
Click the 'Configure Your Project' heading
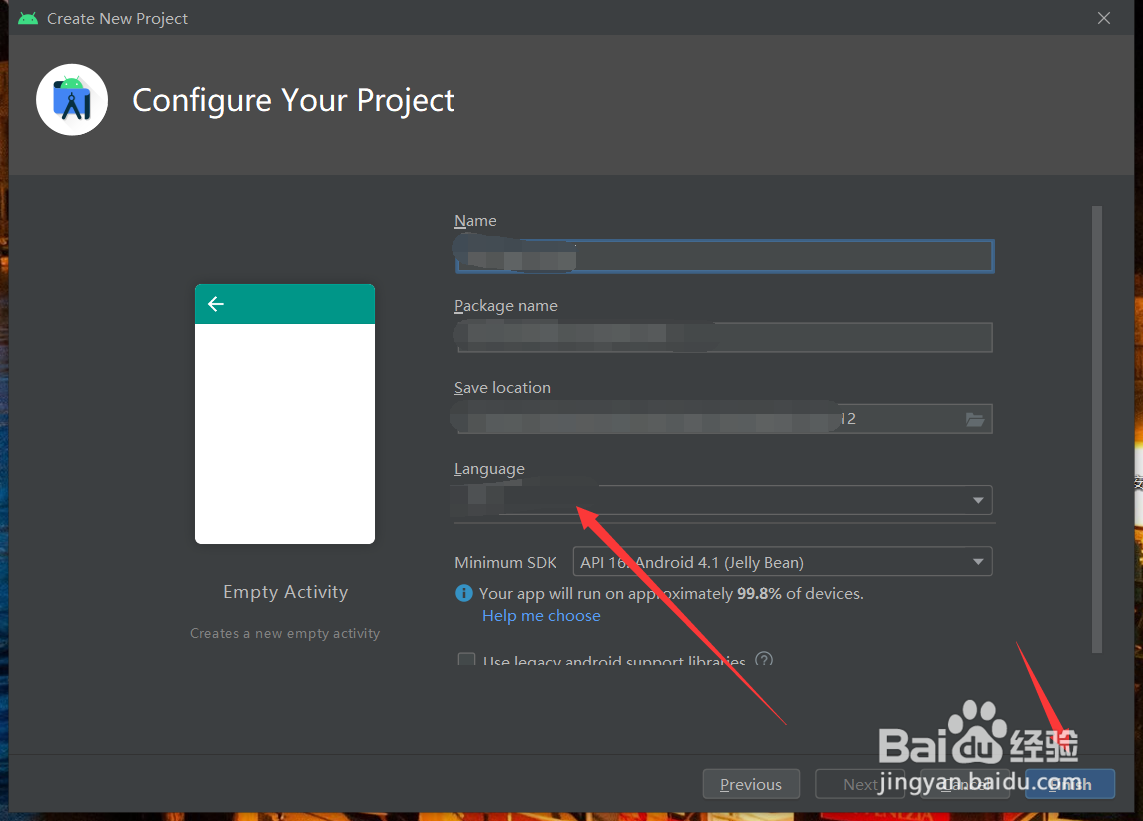click(x=293, y=100)
